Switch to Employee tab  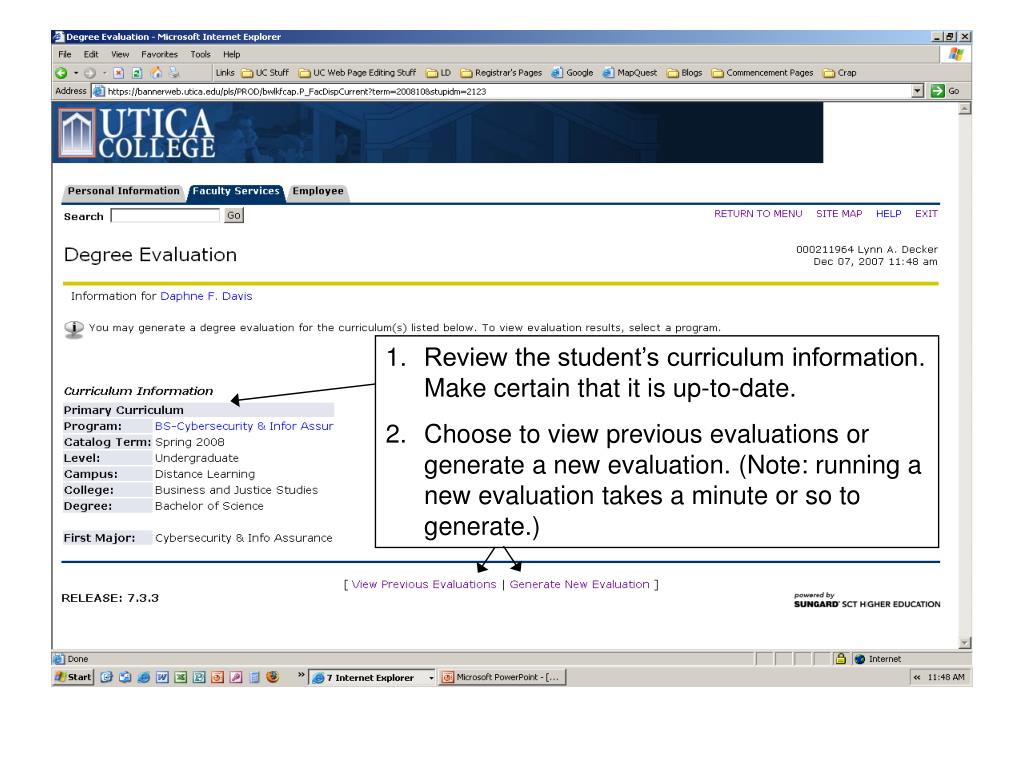(x=318, y=191)
